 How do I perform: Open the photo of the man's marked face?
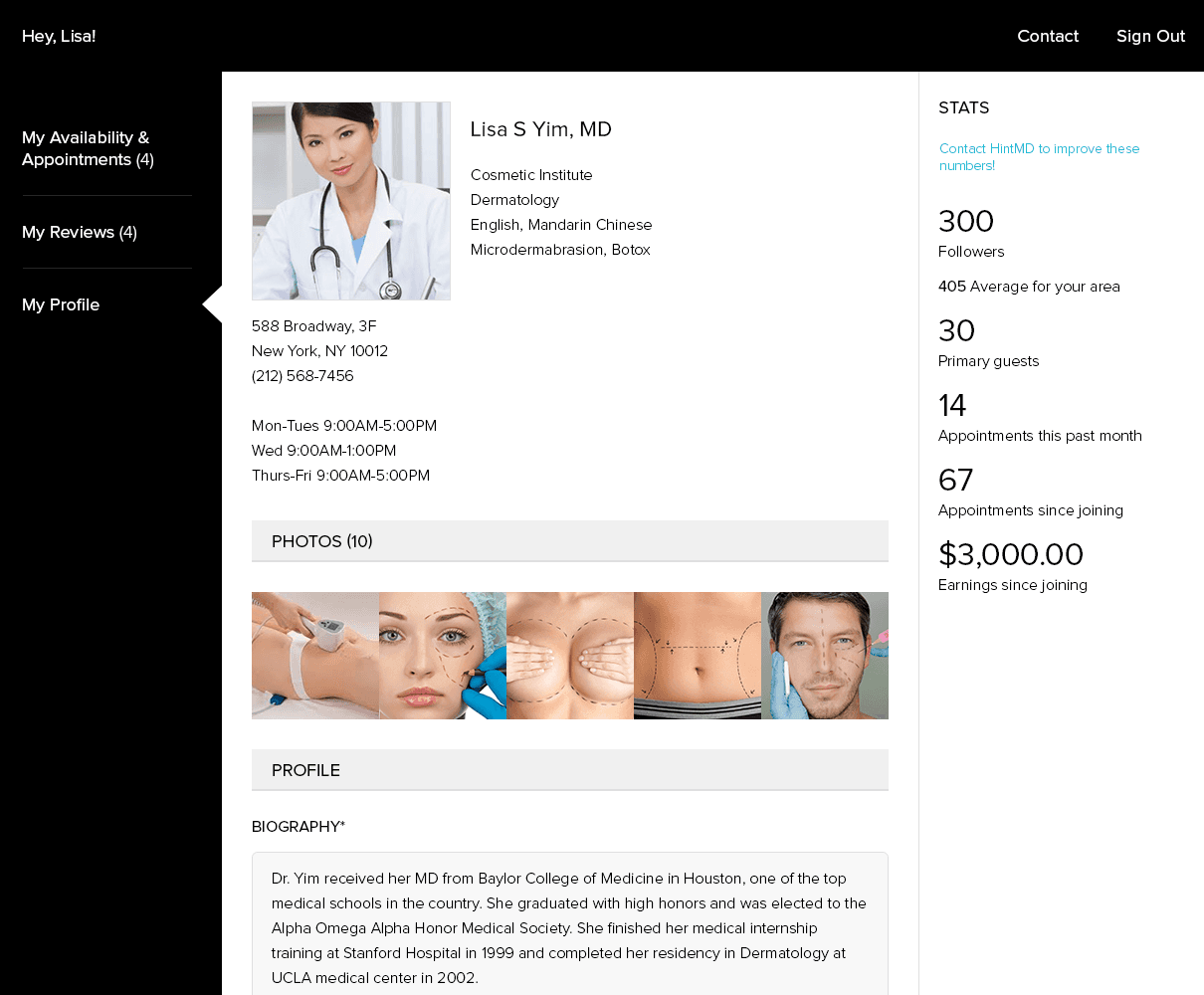pos(824,655)
